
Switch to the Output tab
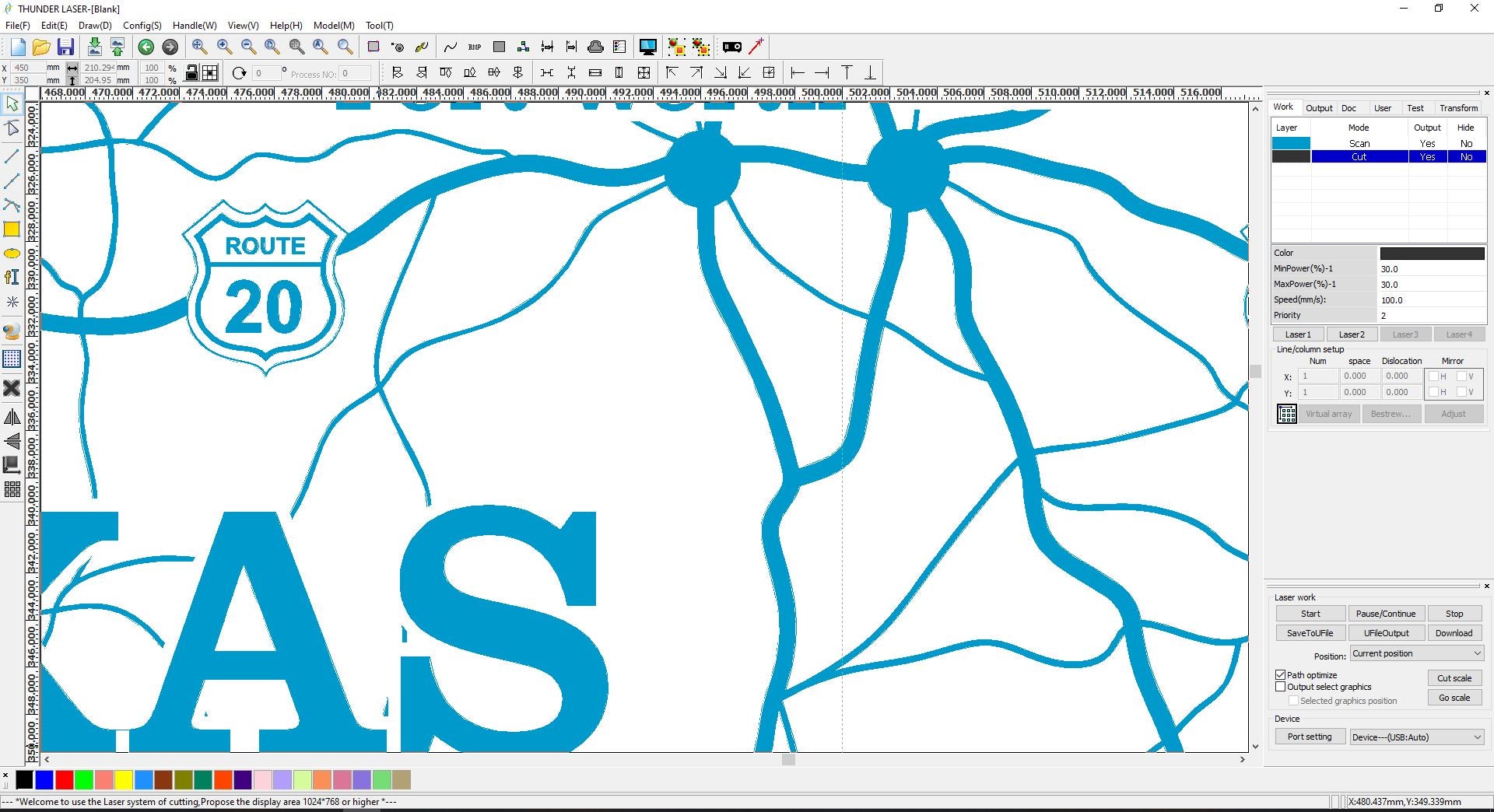[1318, 108]
